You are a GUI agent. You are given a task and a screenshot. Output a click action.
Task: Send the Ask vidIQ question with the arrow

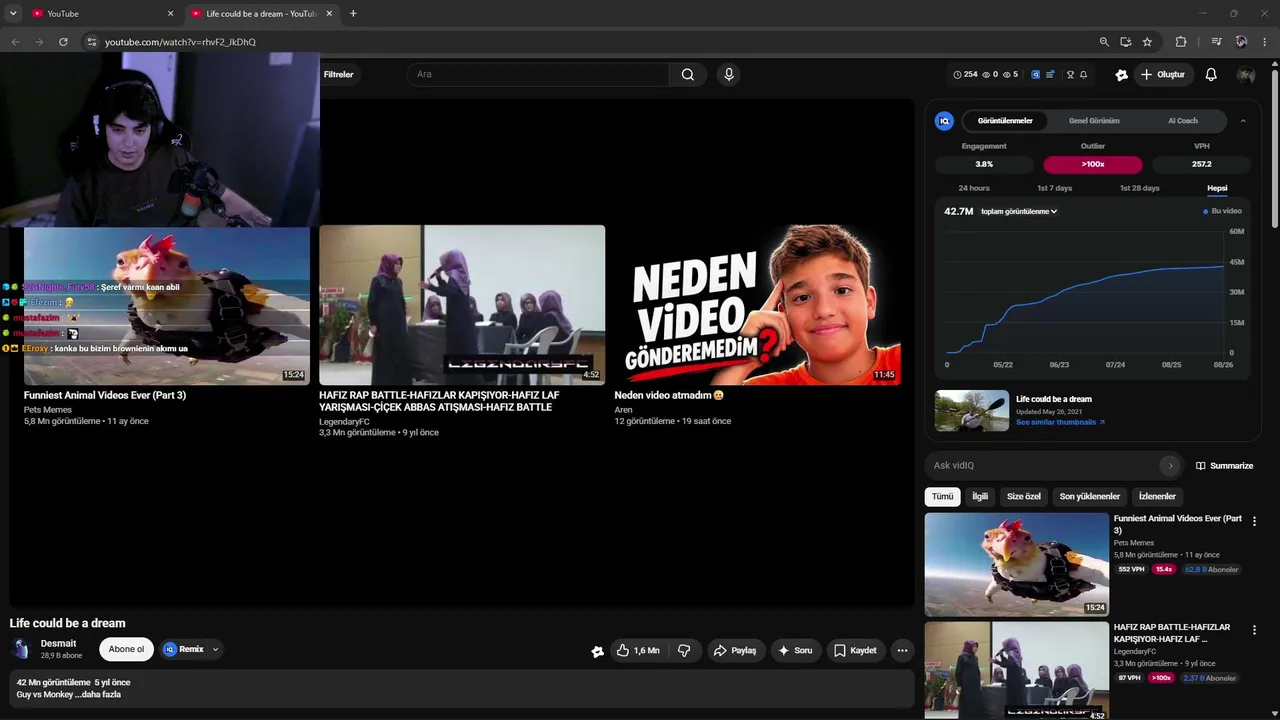(1170, 466)
